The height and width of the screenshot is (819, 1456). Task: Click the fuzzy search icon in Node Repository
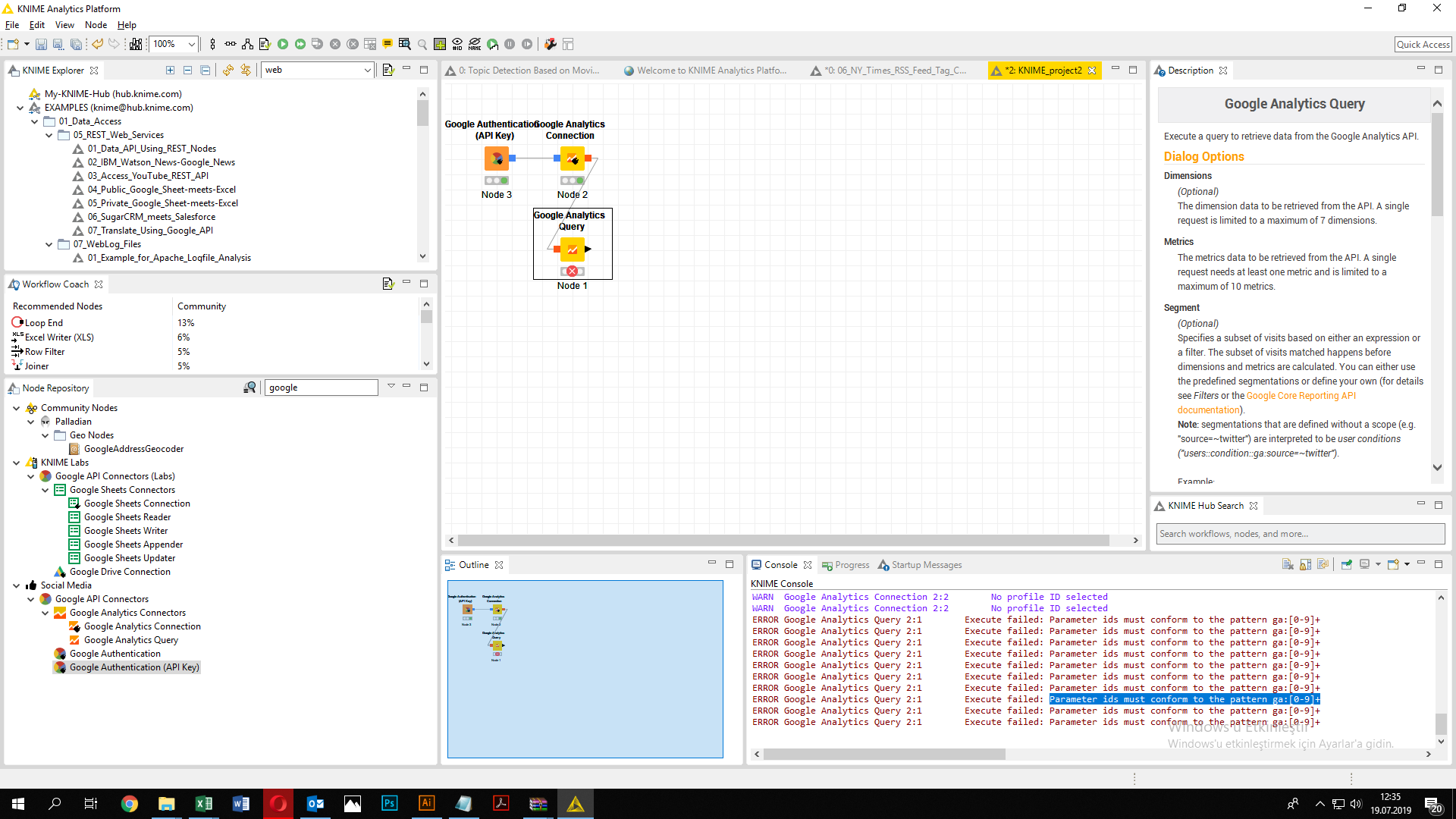coord(249,388)
